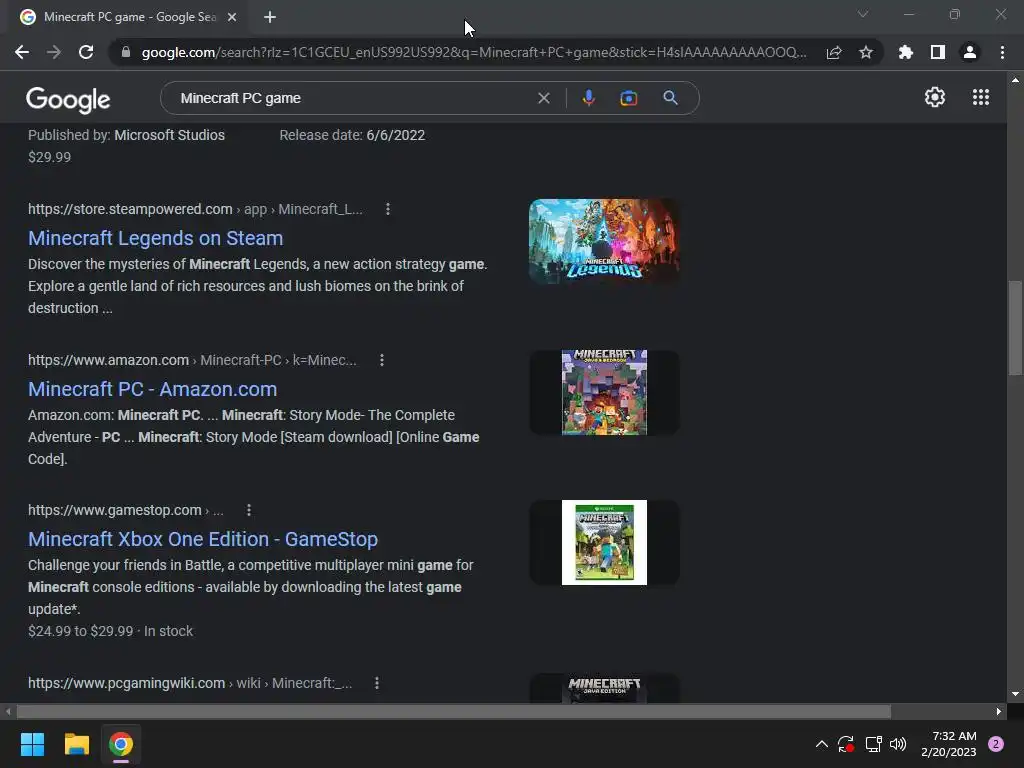Image resolution: width=1024 pixels, height=768 pixels.
Task: Clear the search box text
Action: (x=543, y=98)
